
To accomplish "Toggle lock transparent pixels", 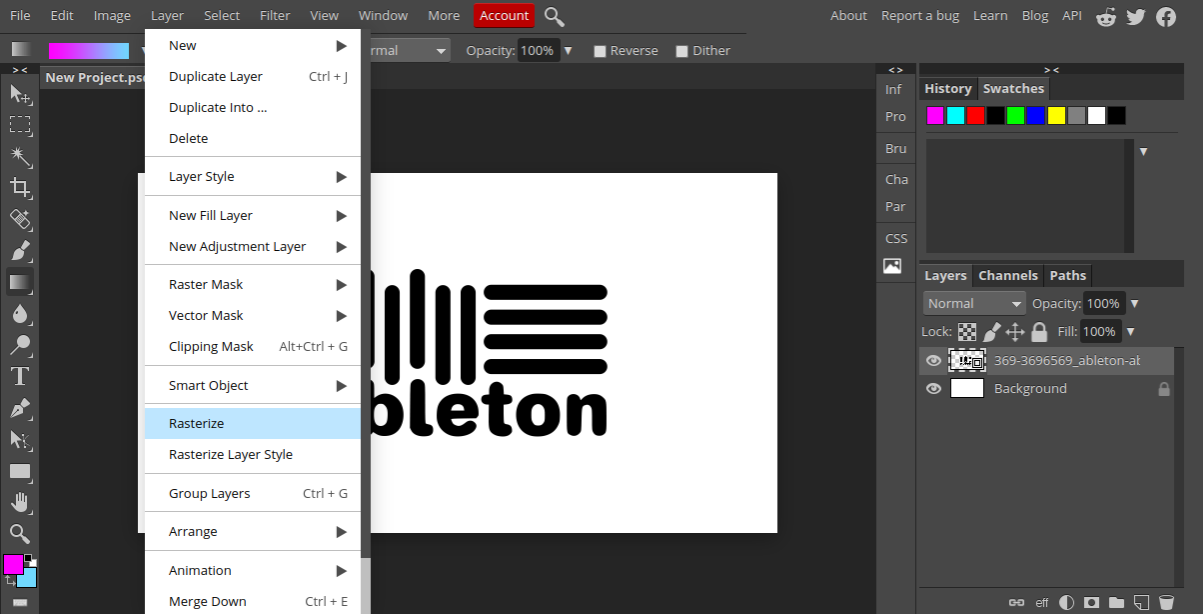I will pyautogui.click(x=967, y=331).
